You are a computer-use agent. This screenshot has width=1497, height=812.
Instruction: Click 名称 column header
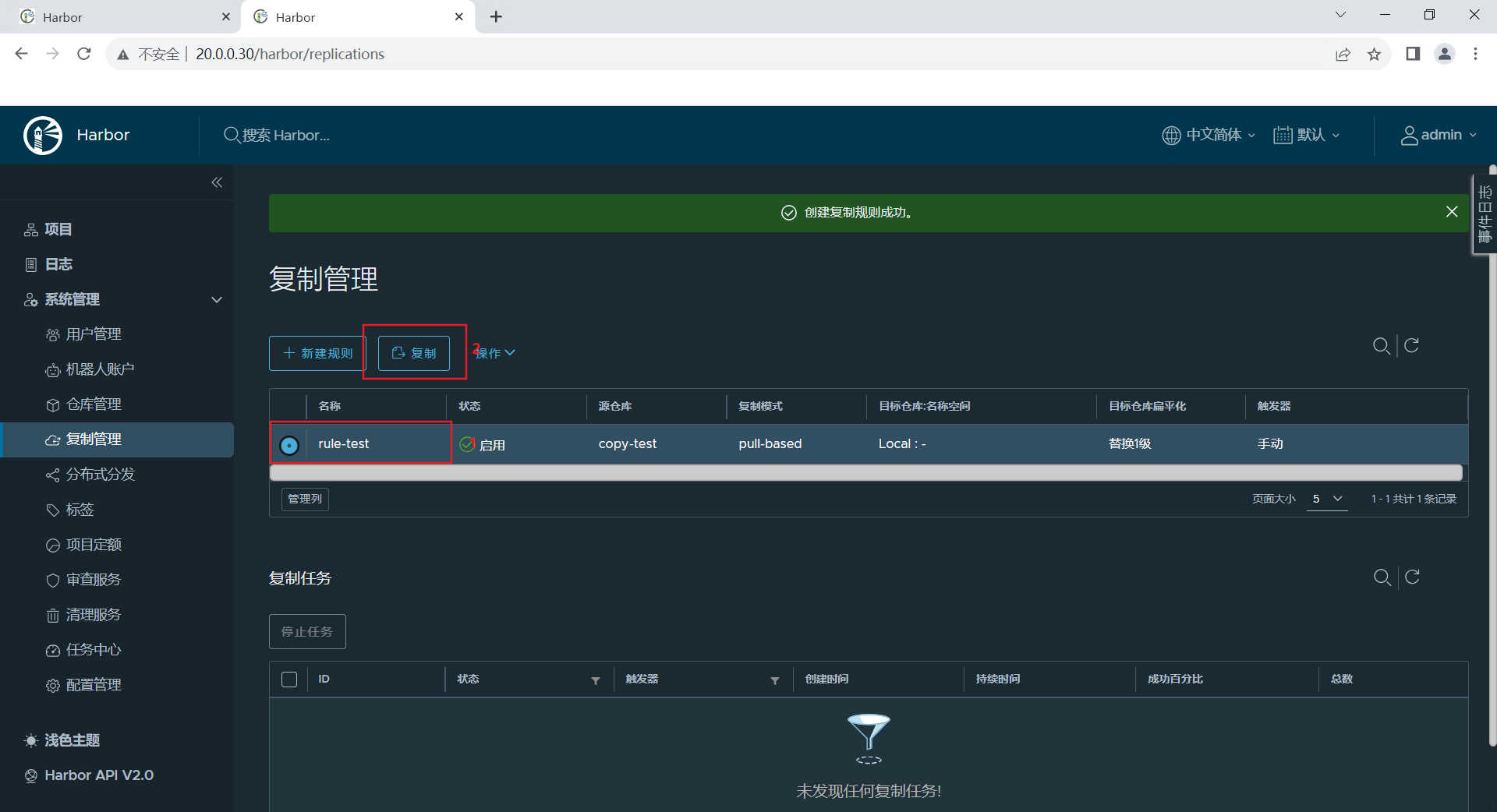(330, 406)
